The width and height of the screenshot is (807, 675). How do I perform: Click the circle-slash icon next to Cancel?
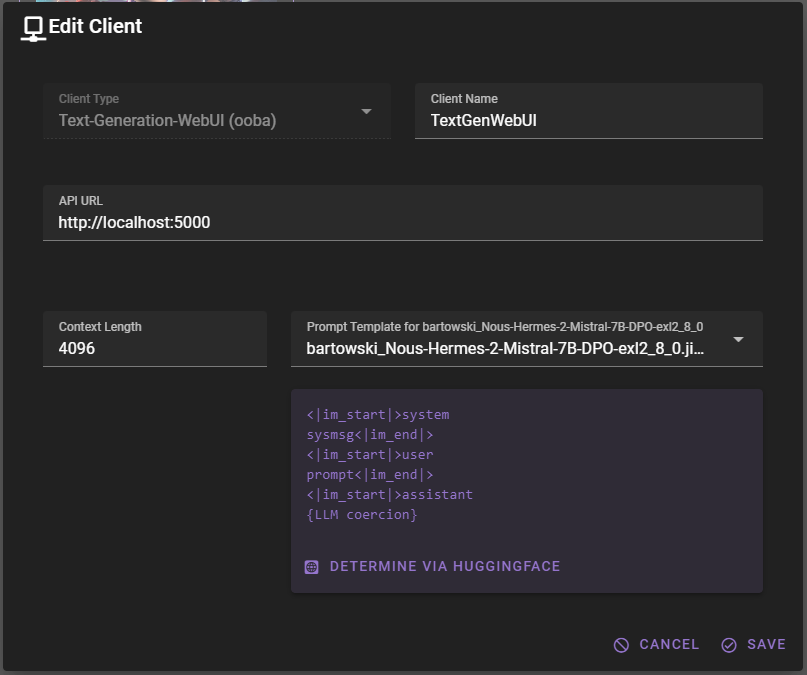(622, 645)
